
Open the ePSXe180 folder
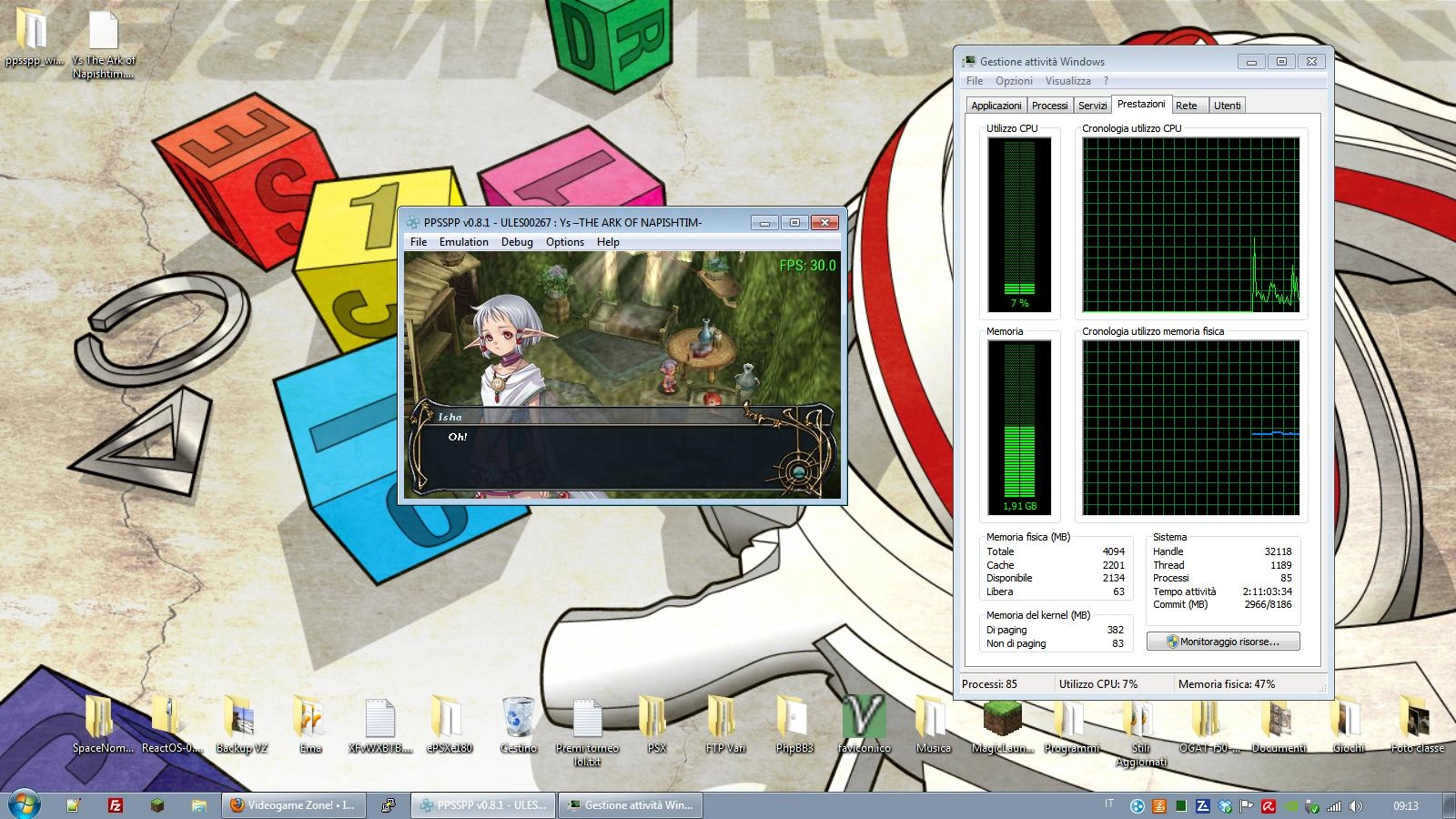point(450,725)
